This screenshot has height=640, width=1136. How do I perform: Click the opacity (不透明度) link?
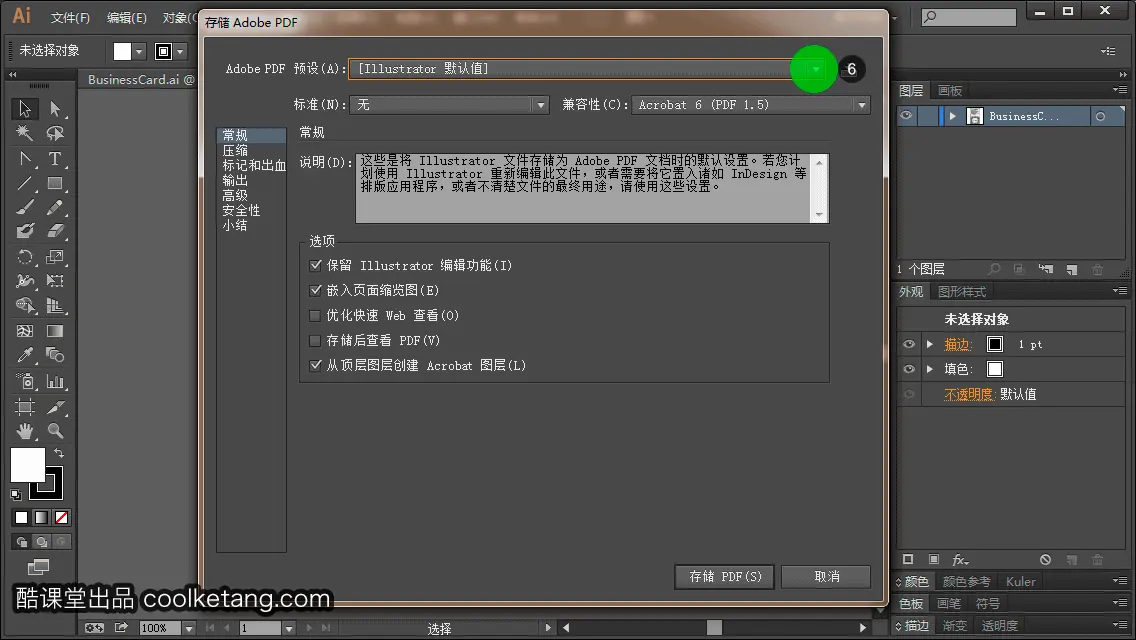point(968,394)
